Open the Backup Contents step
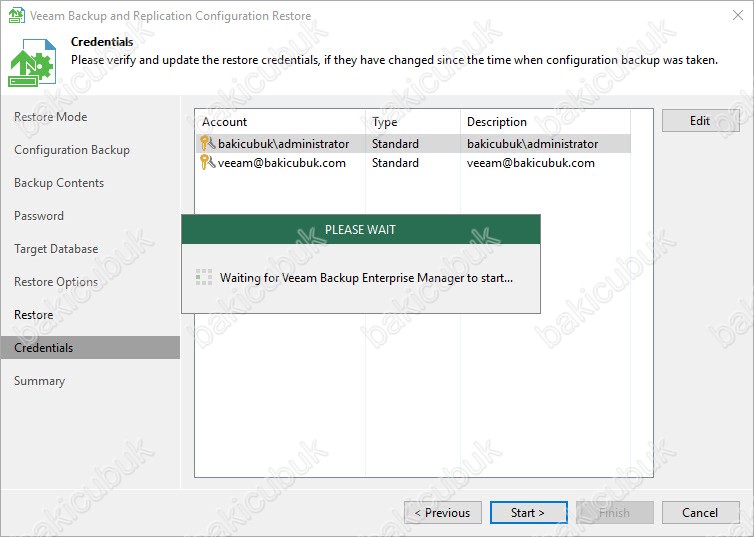 point(59,183)
